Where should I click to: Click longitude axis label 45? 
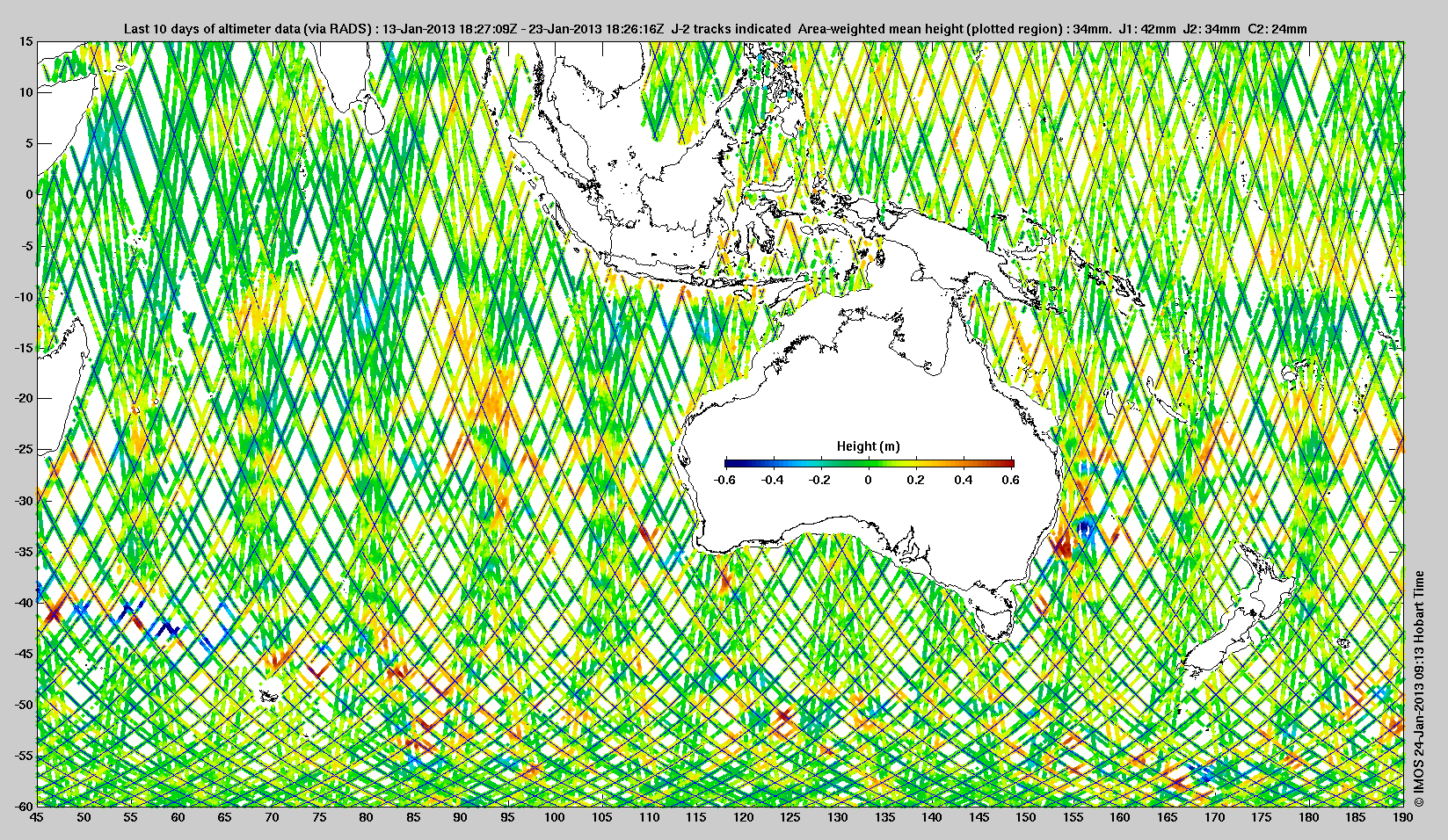(x=36, y=818)
